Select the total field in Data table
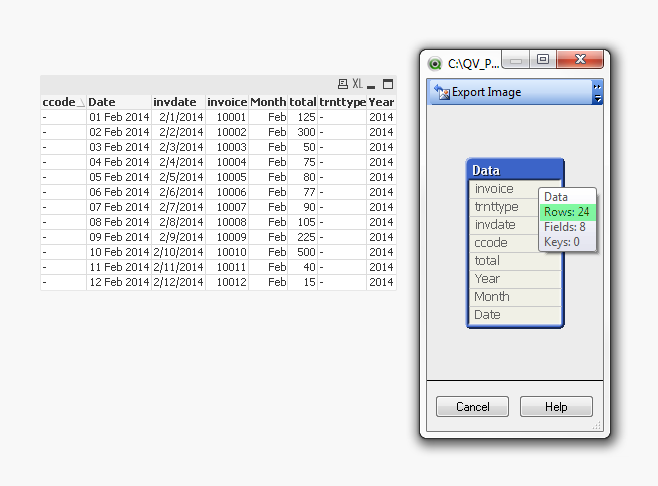The height and width of the screenshot is (486, 658). click(515, 261)
